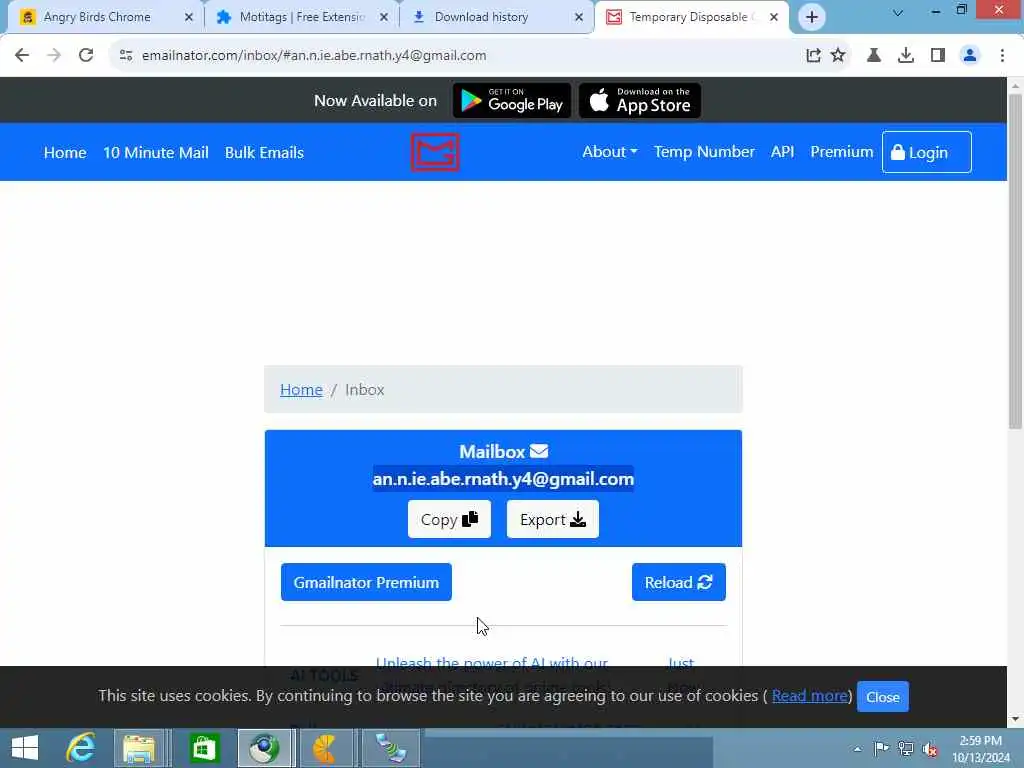Open the API page
This screenshot has height=768, width=1024.
pos(782,152)
